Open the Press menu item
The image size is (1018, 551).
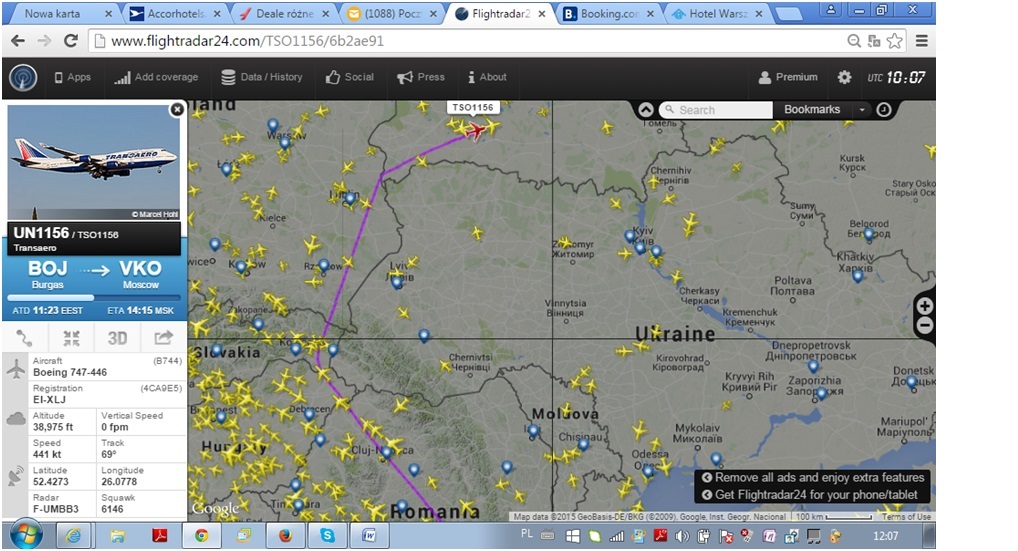tap(421, 77)
